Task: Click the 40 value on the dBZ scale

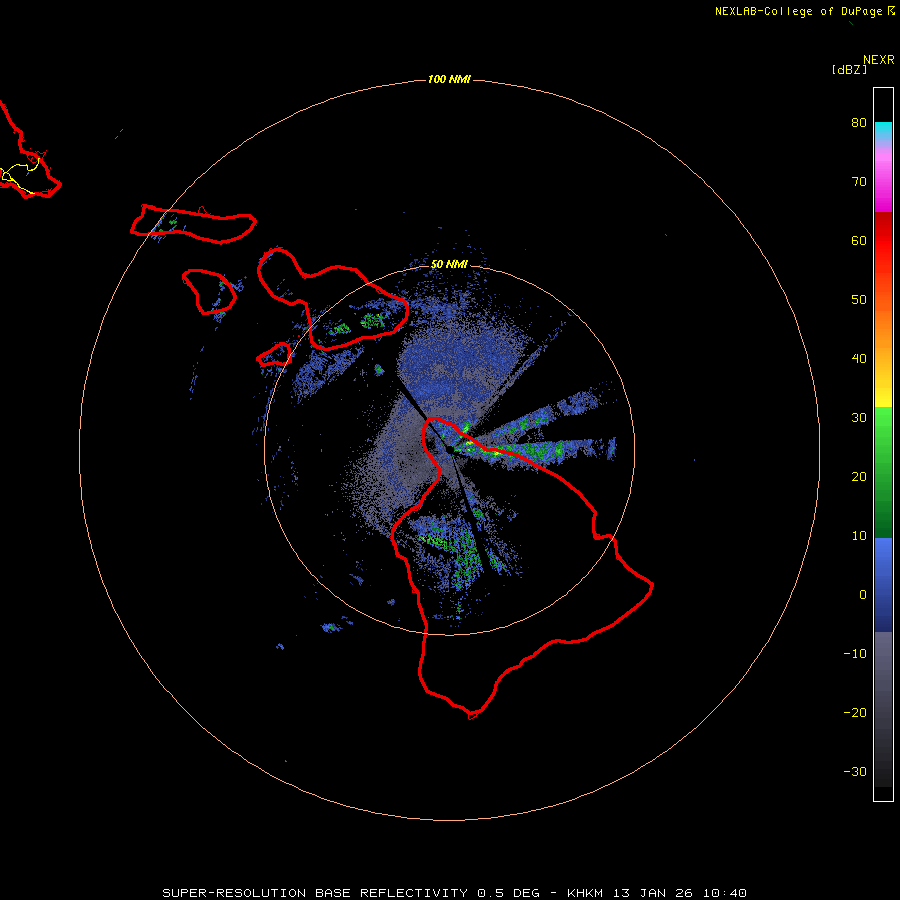Action: click(x=859, y=359)
